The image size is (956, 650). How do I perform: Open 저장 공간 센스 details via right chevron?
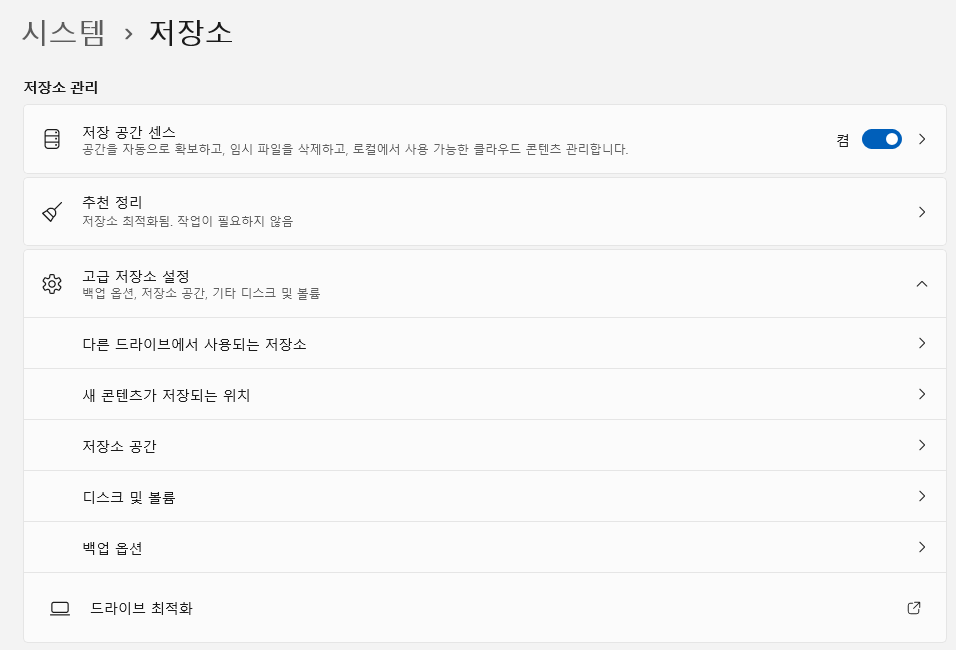pos(922,139)
